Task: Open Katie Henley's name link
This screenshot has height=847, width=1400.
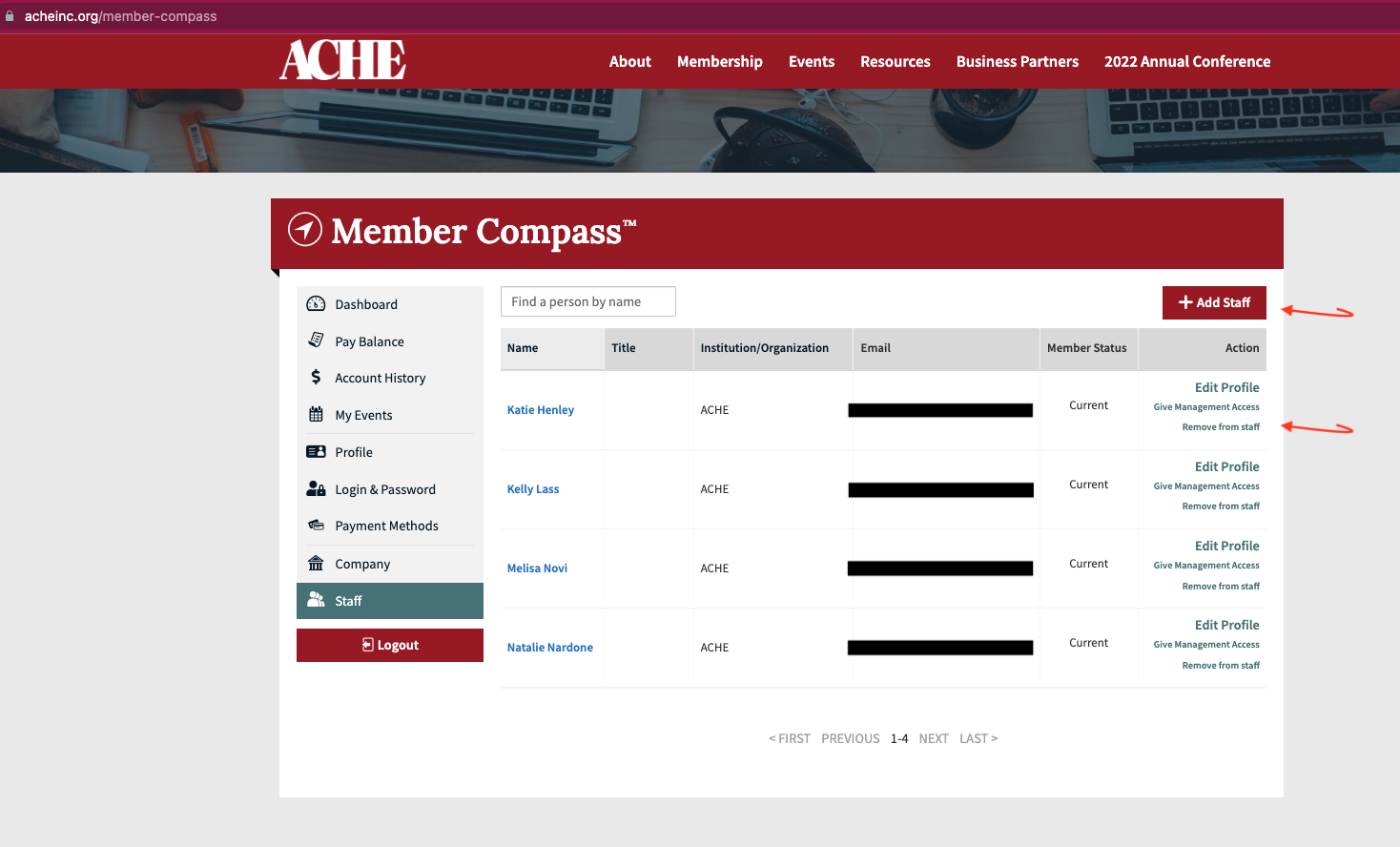Action: [541, 410]
